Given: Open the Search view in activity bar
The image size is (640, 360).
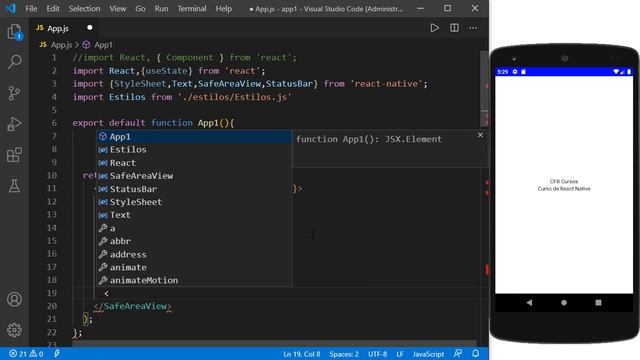Looking at the screenshot, I should [14, 62].
